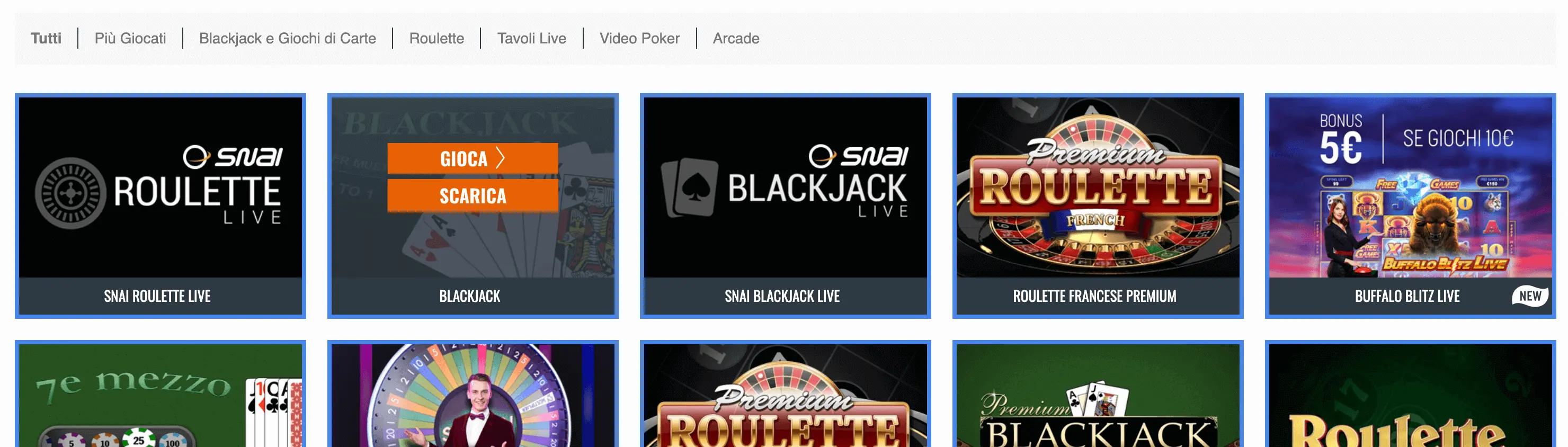Select the Video Poker tab
The width and height of the screenshot is (1568, 447).
639,38
